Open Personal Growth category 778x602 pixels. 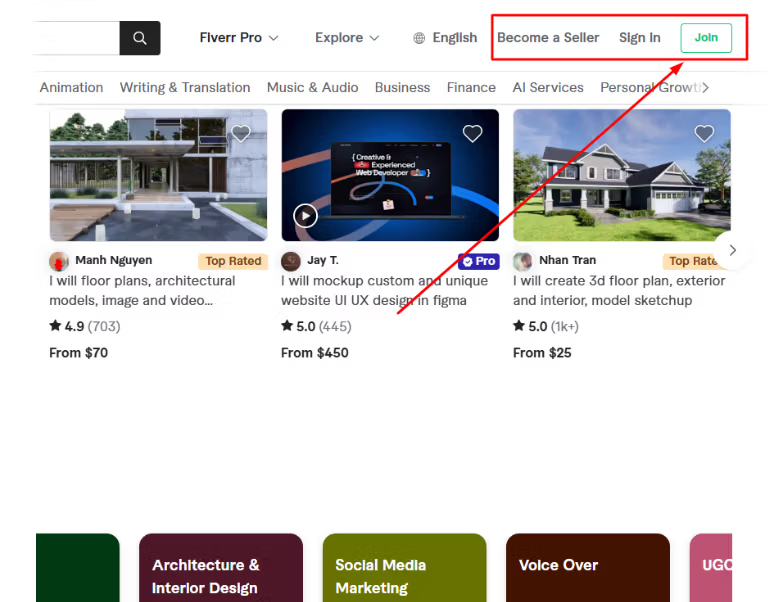650,87
